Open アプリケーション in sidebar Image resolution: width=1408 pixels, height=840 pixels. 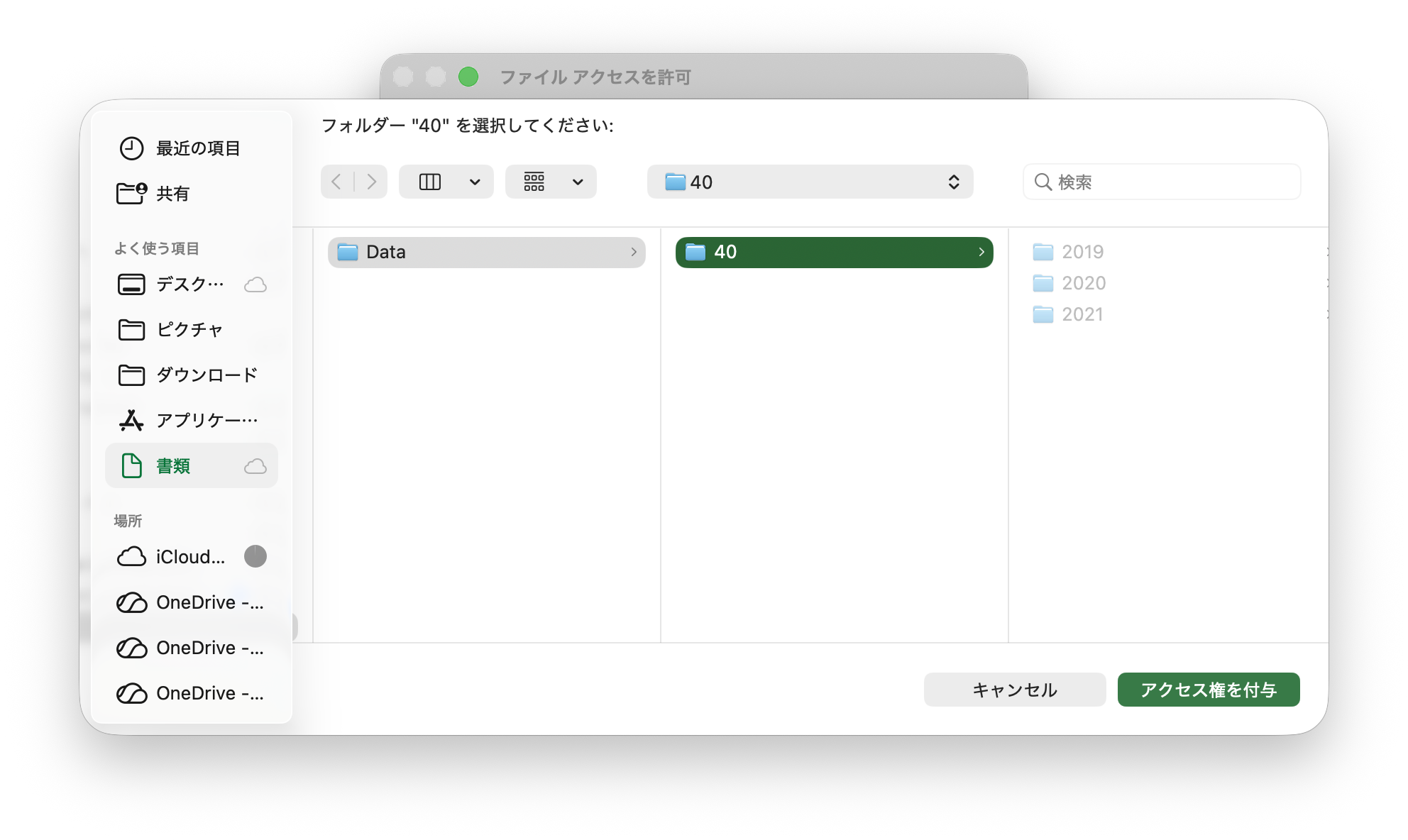[206, 421]
